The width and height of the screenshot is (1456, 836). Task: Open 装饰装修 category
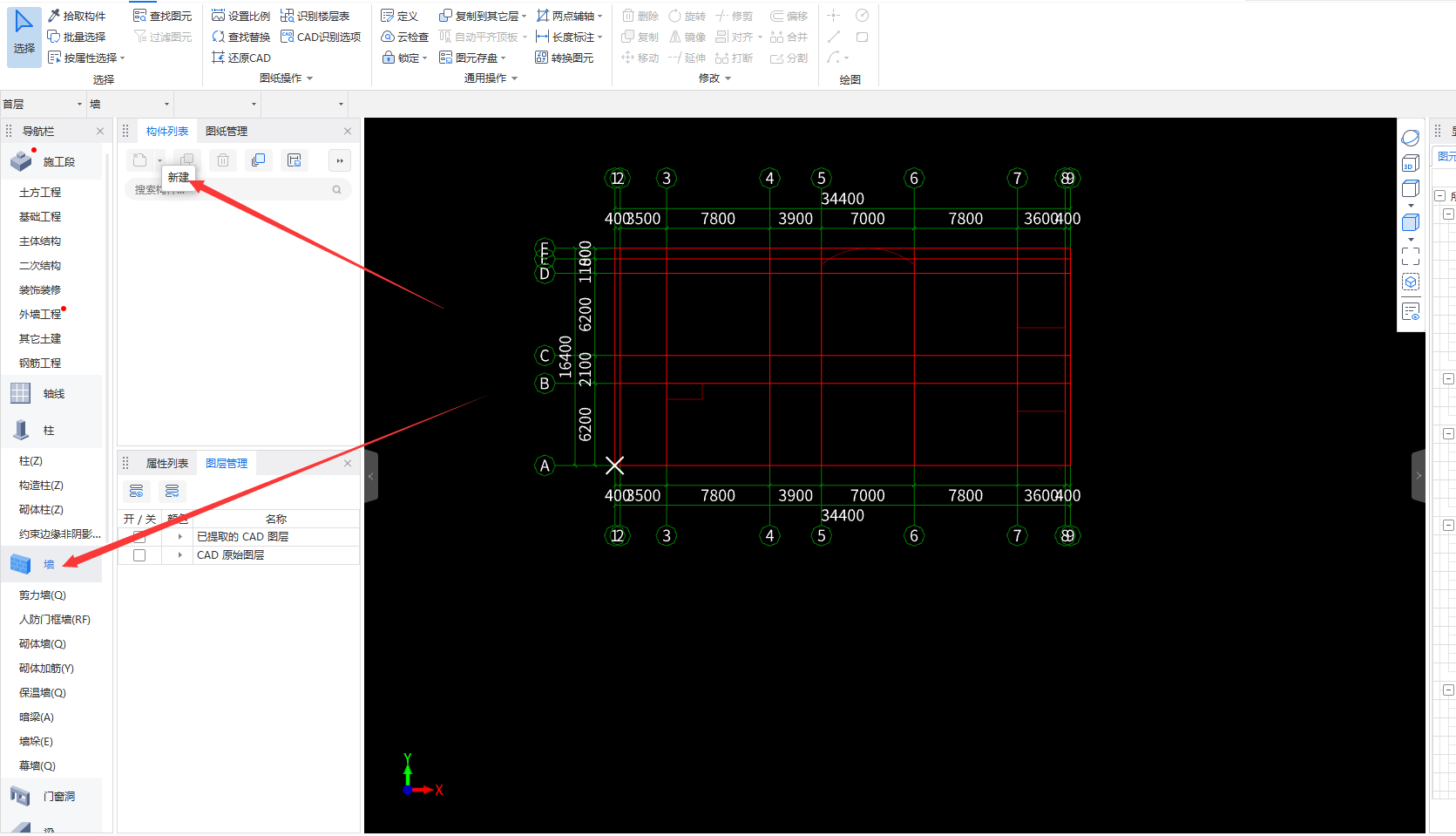point(40,290)
